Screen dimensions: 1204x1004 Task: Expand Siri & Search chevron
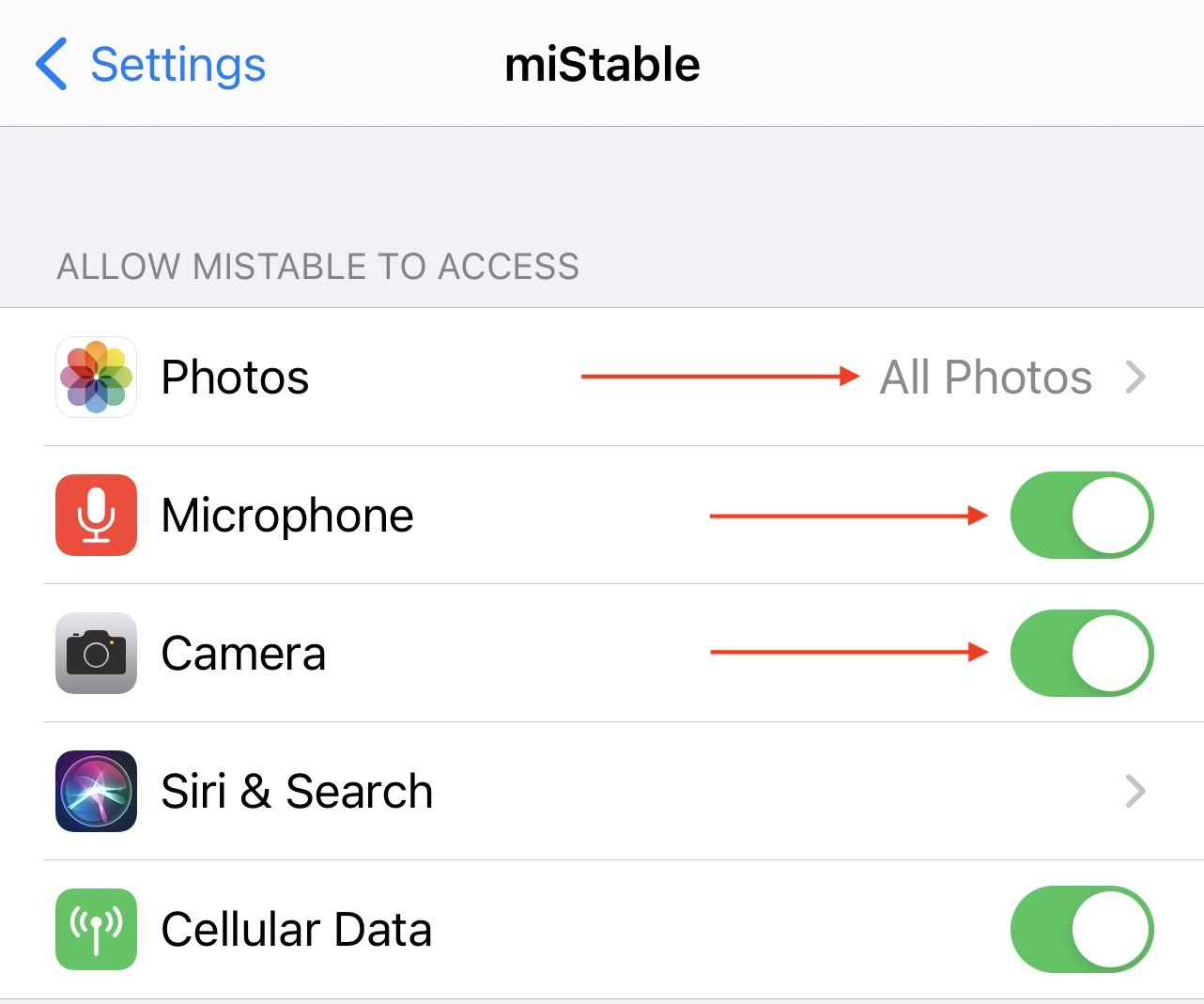tap(1135, 791)
